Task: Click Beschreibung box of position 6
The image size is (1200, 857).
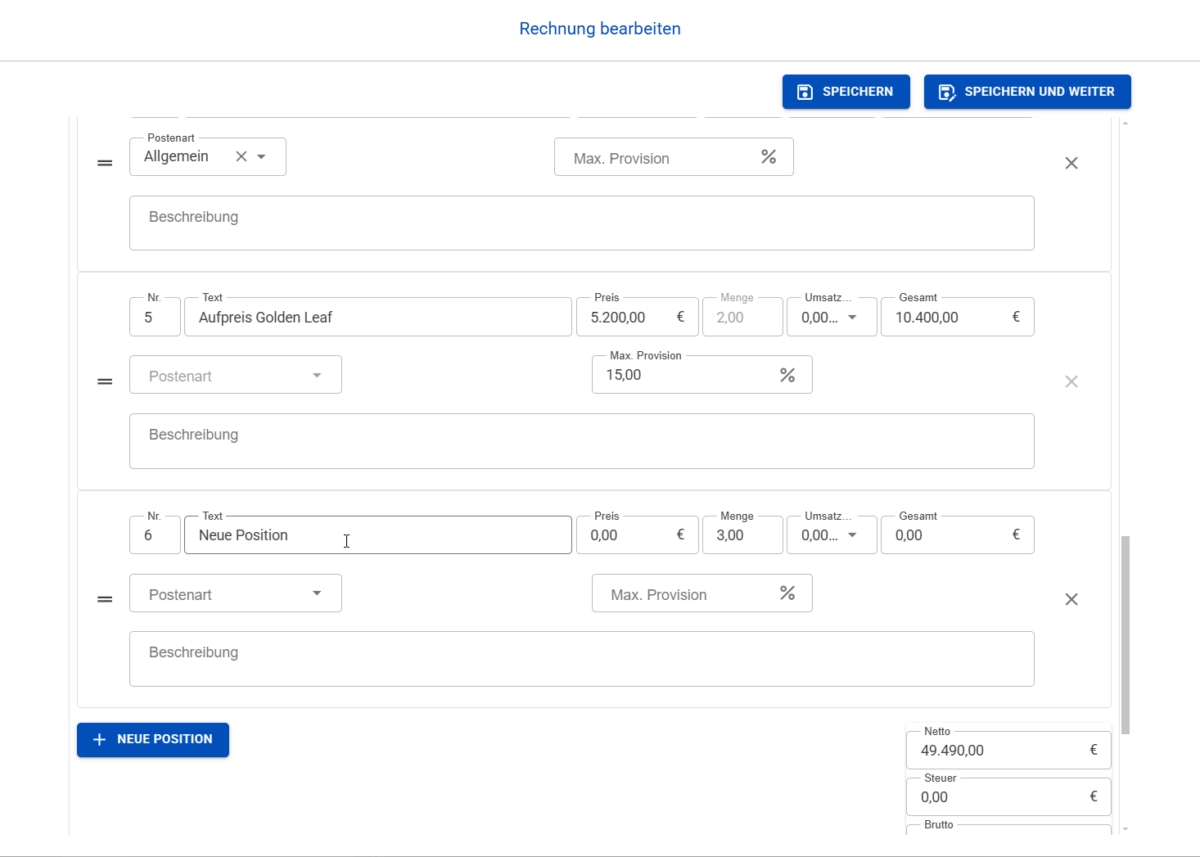Action: pos(581,659)
